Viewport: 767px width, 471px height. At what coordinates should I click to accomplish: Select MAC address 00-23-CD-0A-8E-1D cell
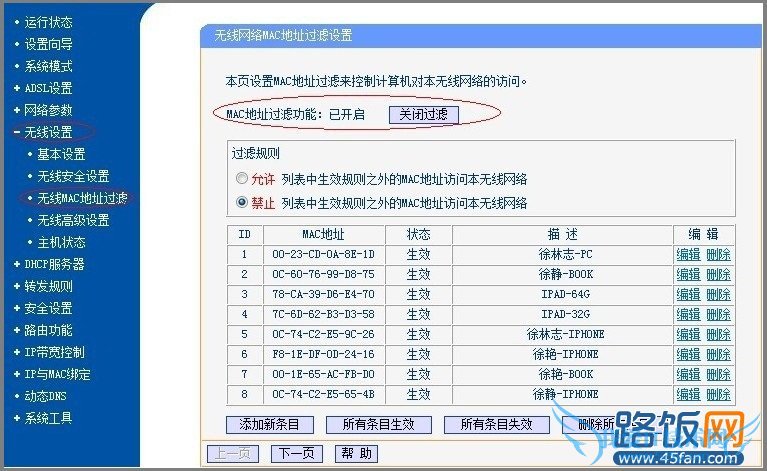tap(324, 254)
